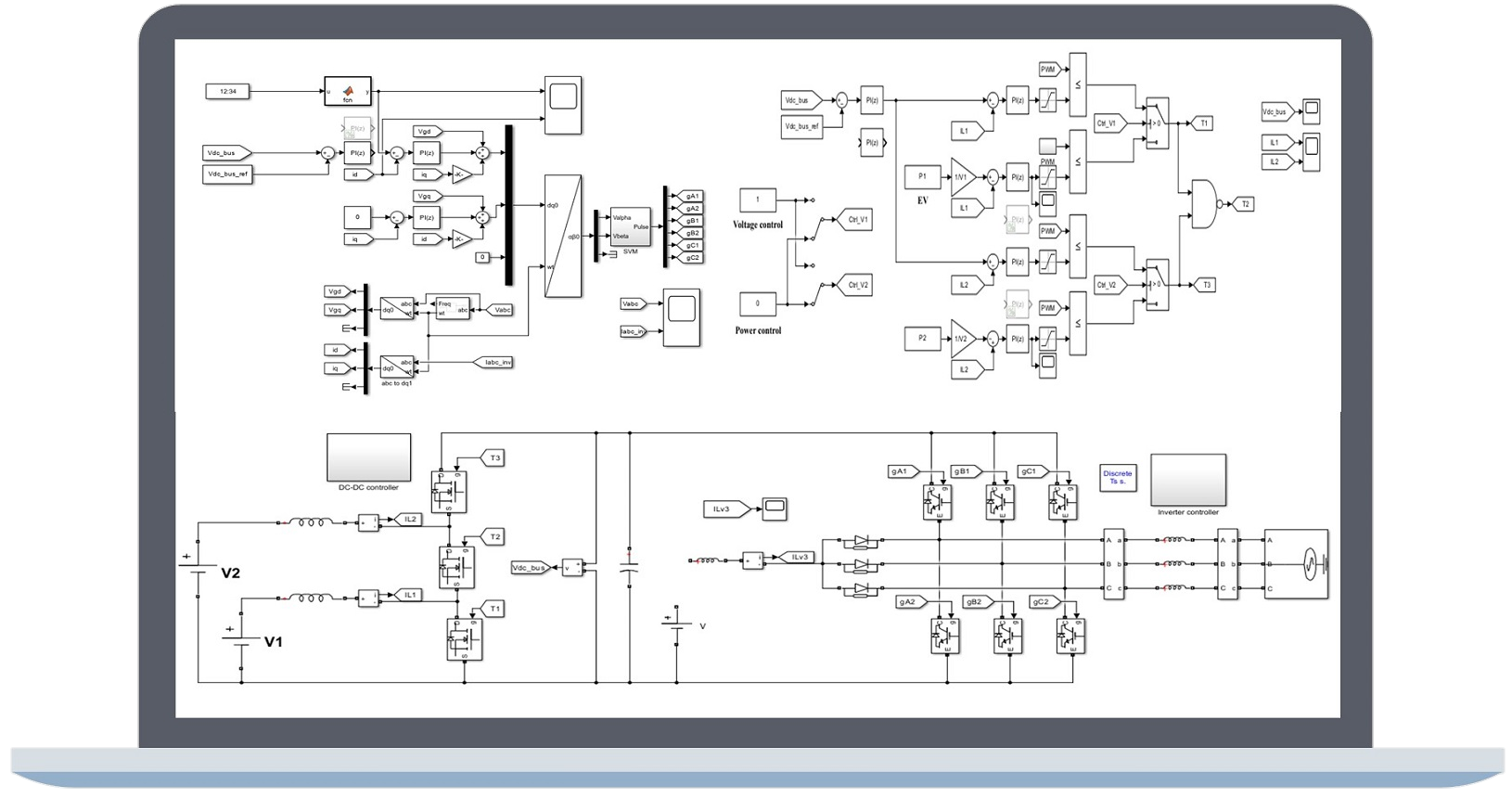
Task: Select the Power control constant 0 block
Action: coord(758,303)
